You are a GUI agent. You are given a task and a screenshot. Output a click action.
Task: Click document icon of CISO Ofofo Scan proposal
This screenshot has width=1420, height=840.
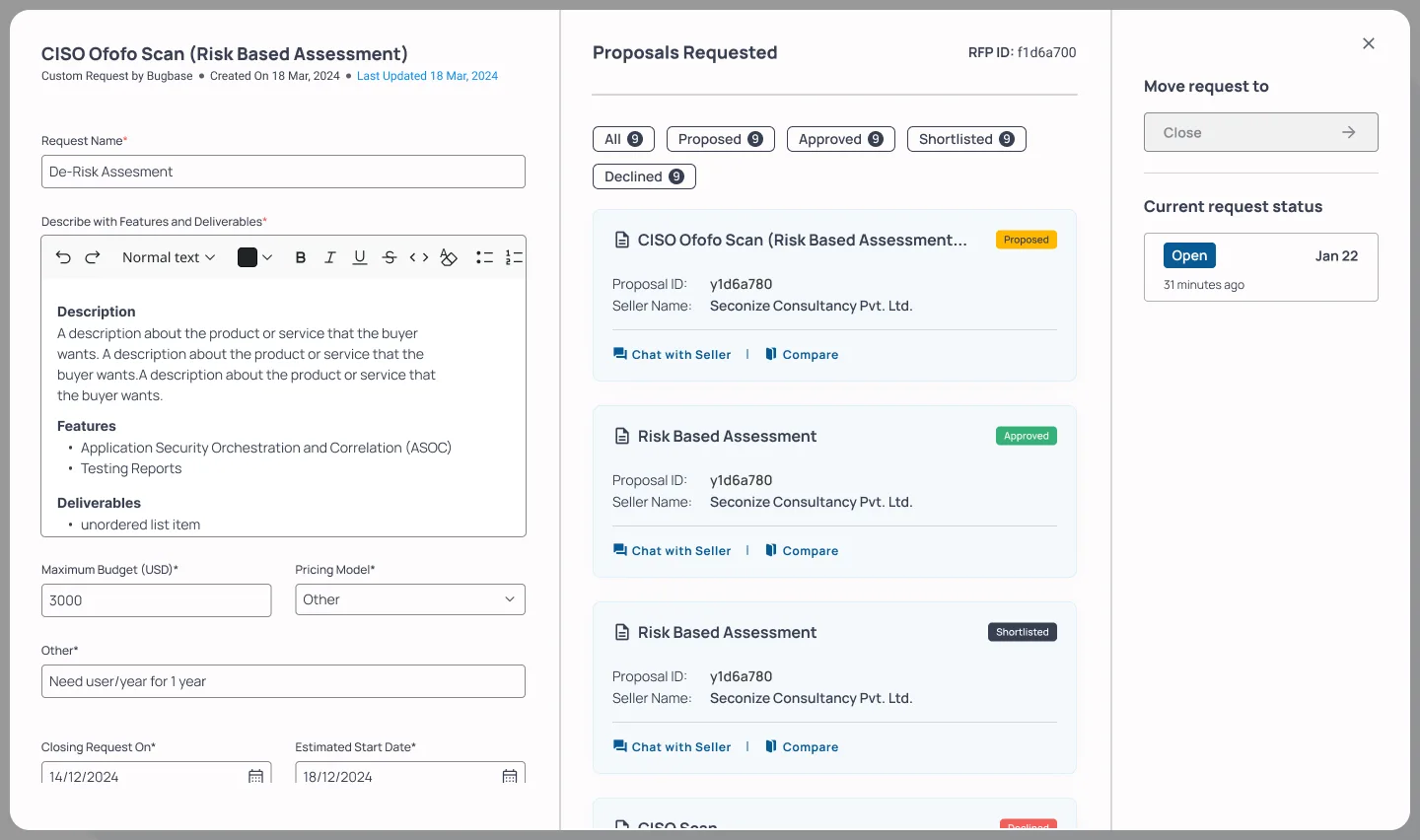(x=622, y=240)
